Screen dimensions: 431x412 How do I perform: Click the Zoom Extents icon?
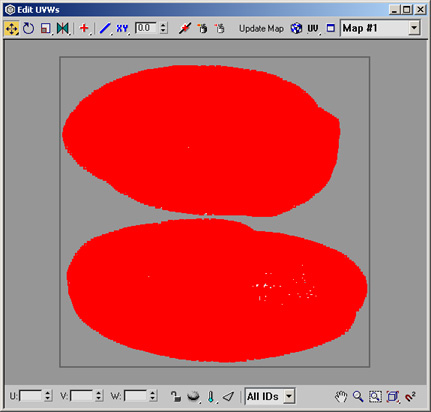coord(393,396)
